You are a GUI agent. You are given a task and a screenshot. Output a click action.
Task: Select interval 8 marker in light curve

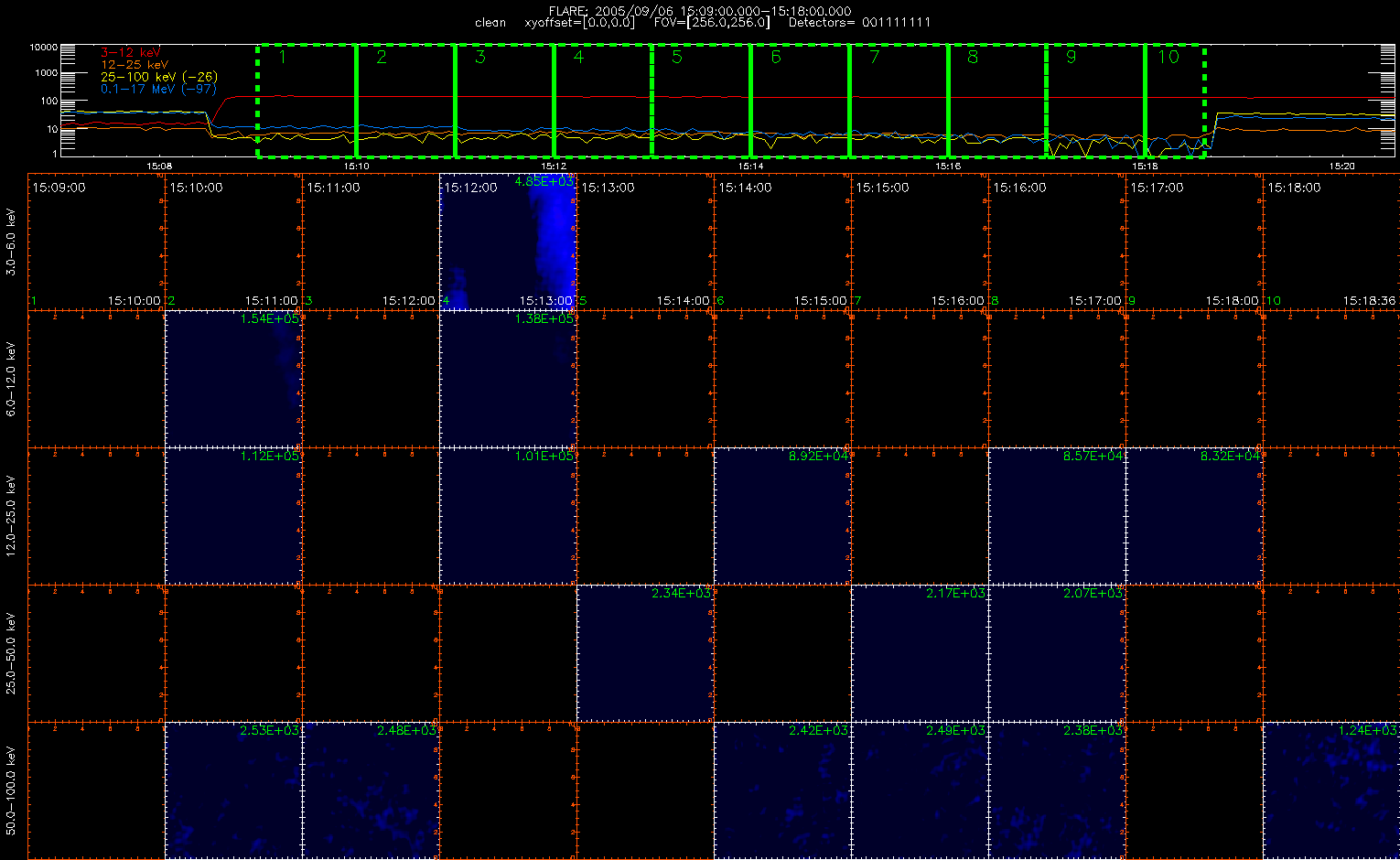point(973,57)
